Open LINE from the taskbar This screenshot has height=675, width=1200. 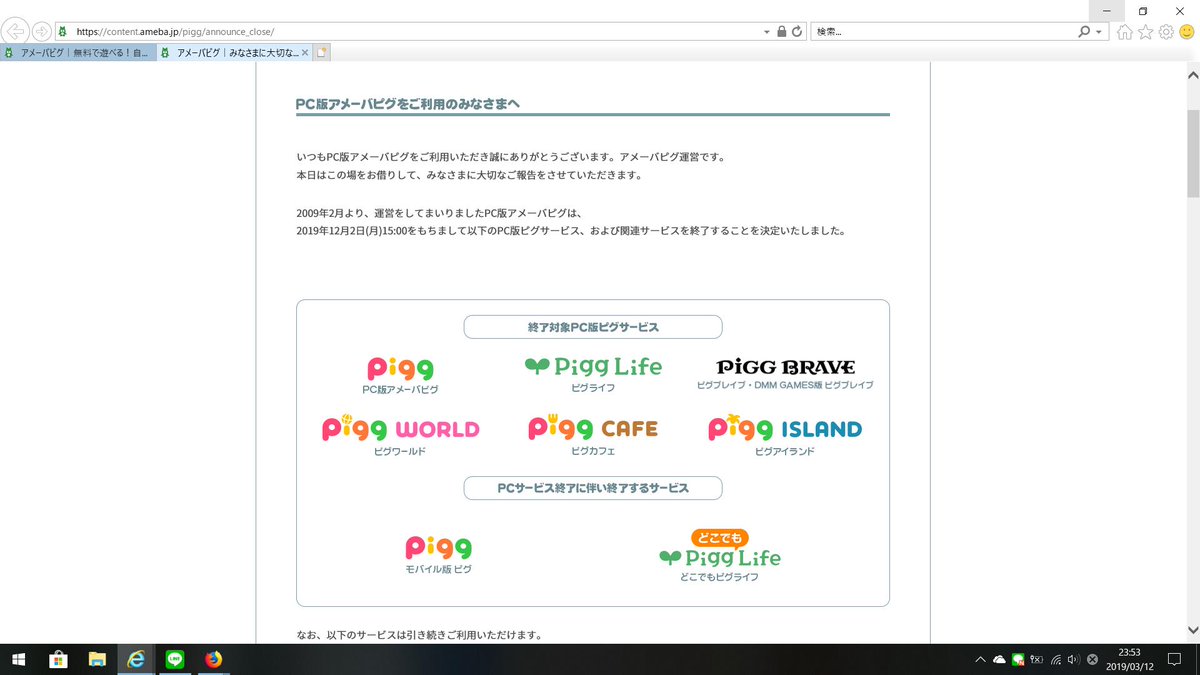[x=175, y=659]
